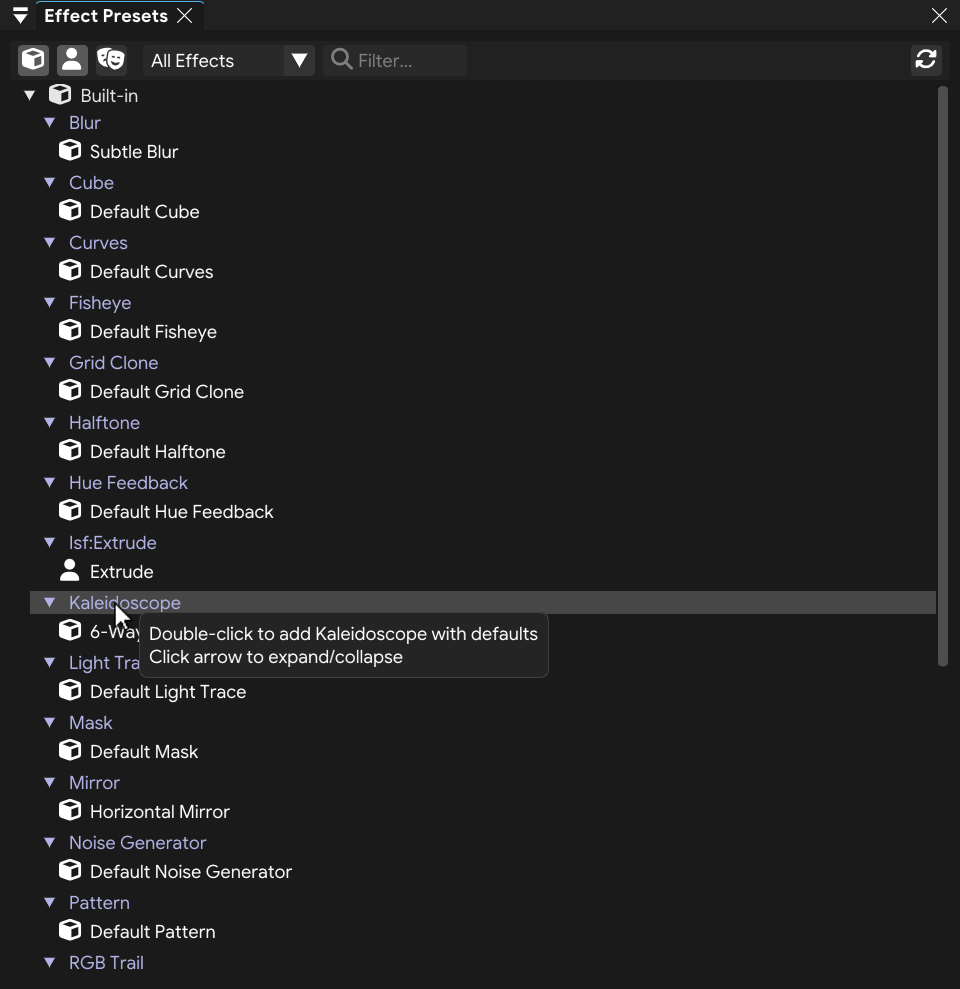Viewport: 960px width, 989px height.
Task: Click the Kaleidoscope category label
Action: [125, 603]
